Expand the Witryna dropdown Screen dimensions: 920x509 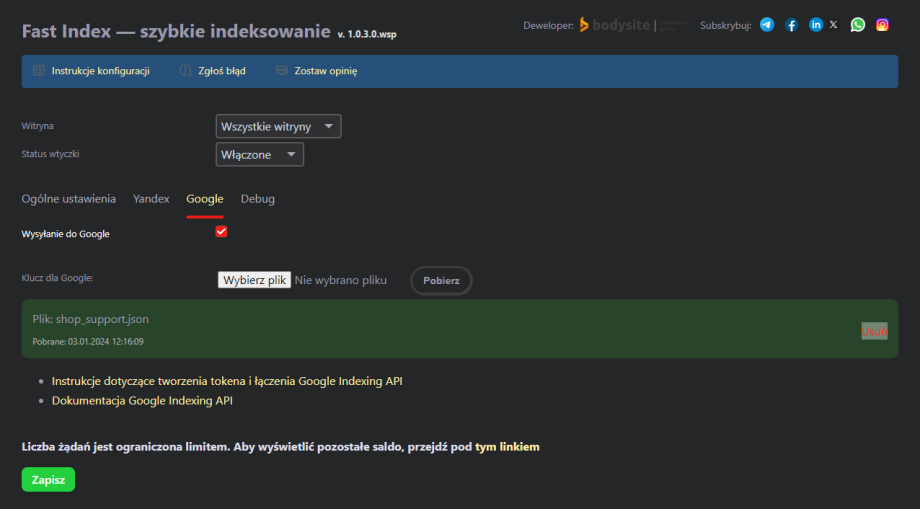click(278, 127)
